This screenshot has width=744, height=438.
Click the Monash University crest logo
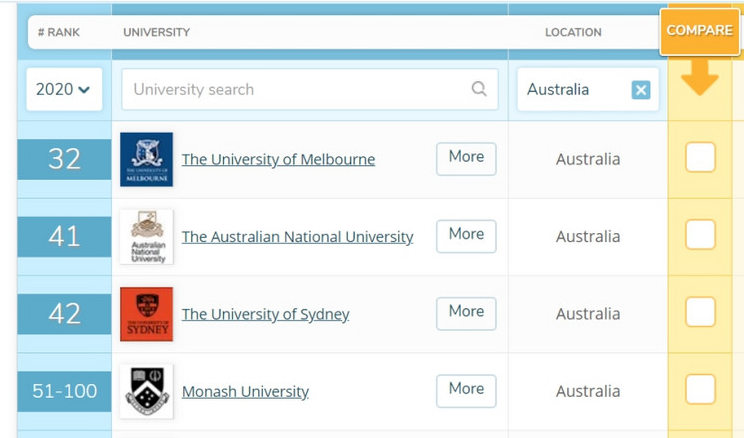coord(146,391)
